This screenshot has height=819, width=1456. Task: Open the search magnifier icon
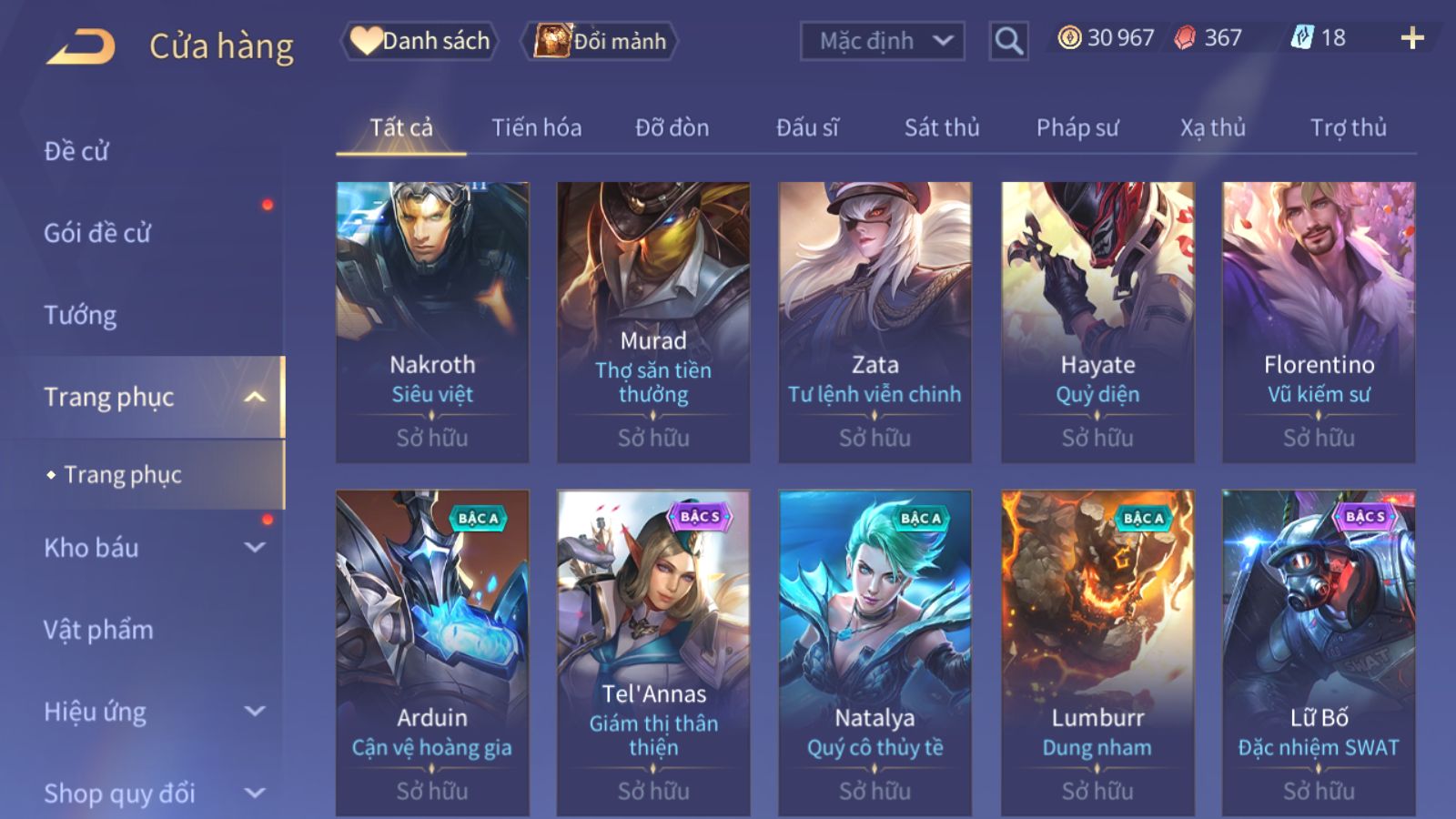[1008, 41]
